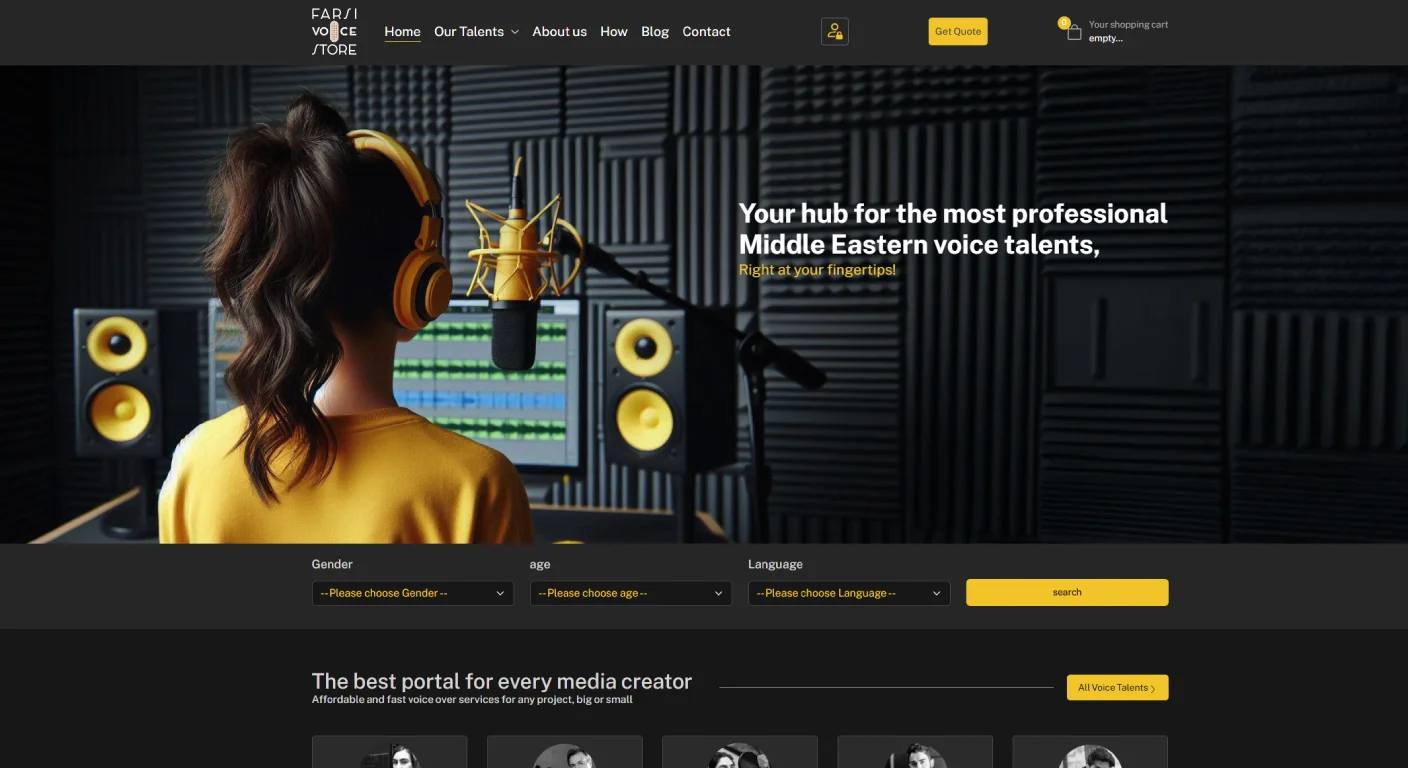Click the 'Language' field label
1408x768 pixels.
(775, 564)
